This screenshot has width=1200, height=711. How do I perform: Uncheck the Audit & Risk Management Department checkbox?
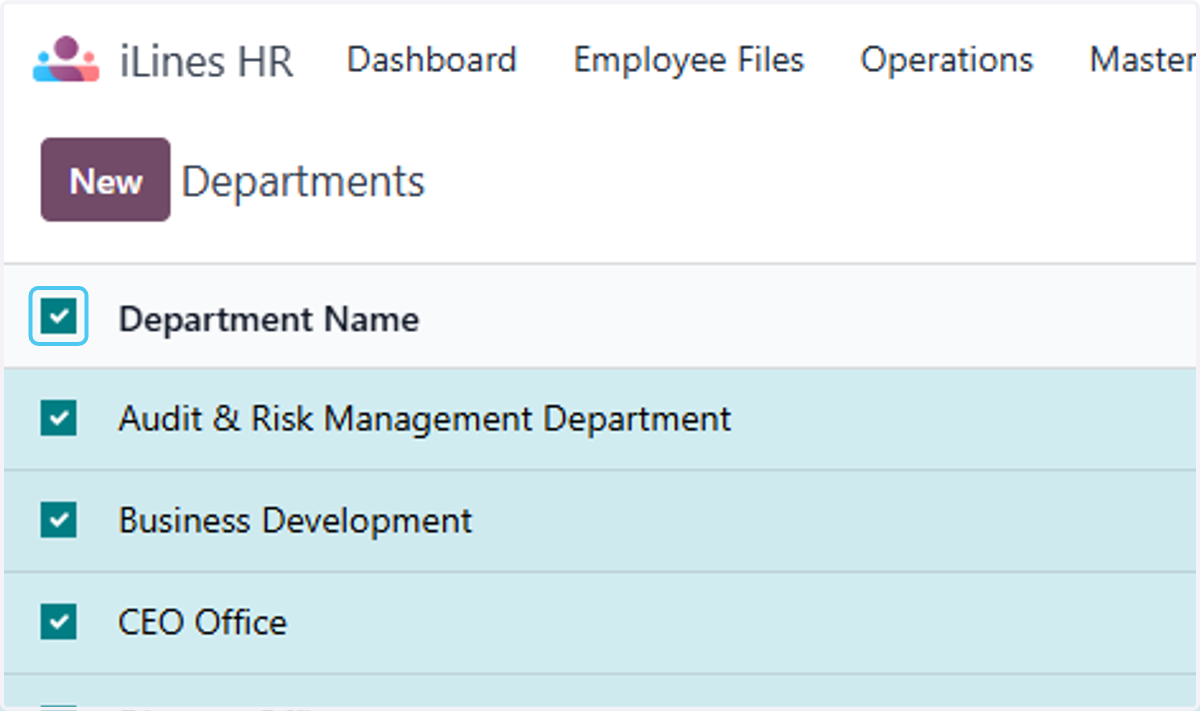point(59,418)
